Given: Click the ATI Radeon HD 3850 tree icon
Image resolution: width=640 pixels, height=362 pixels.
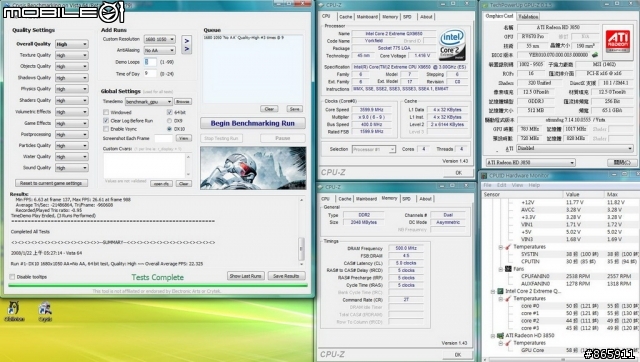Looking at the screenshot, I should (x=500, y=335).
